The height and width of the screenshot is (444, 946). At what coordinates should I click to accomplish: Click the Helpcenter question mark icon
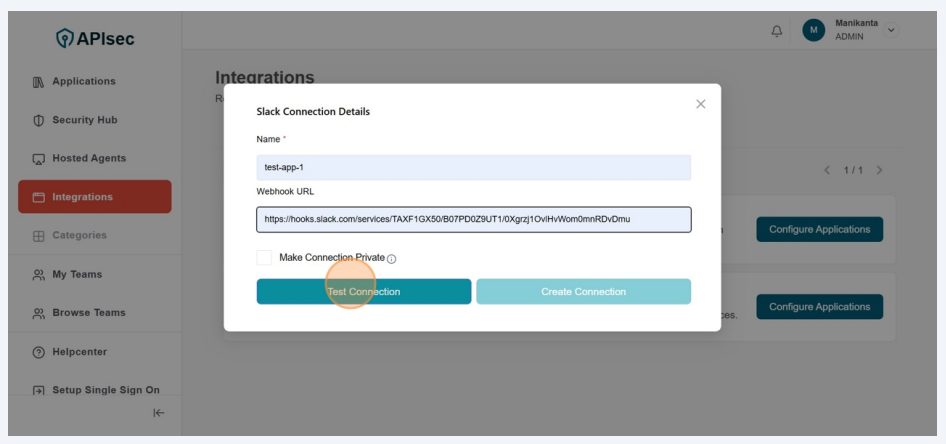click(x=36, y=352)
